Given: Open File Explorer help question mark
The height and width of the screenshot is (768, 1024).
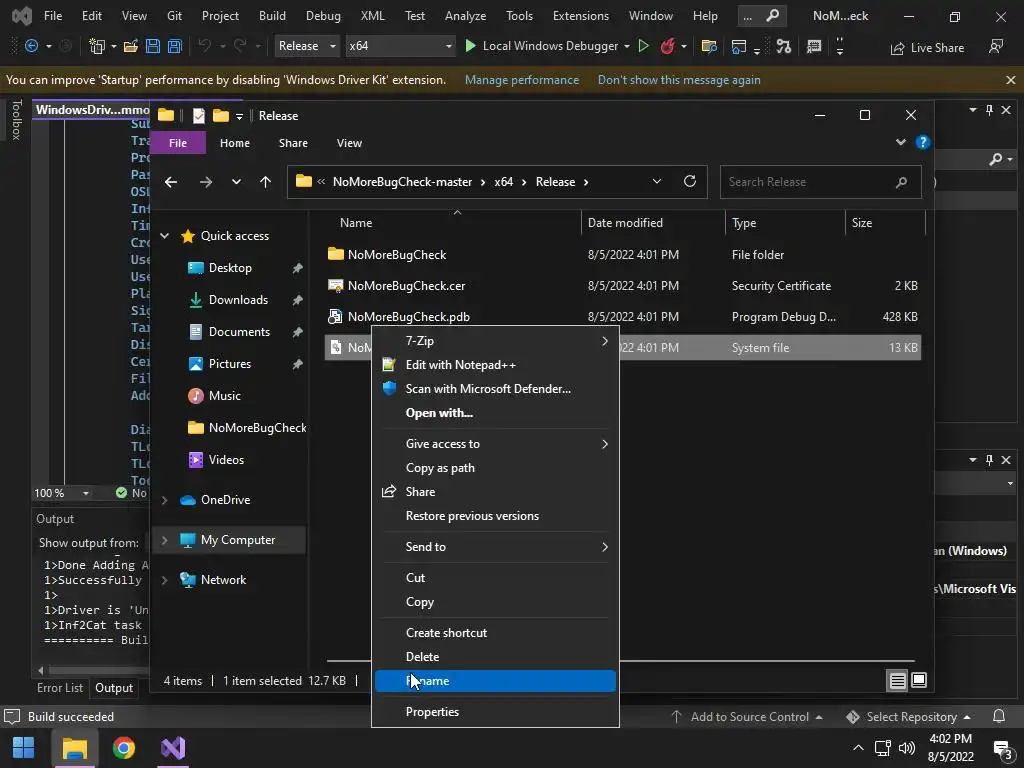Looking at the screenshot, I should [x=922, y=142].
